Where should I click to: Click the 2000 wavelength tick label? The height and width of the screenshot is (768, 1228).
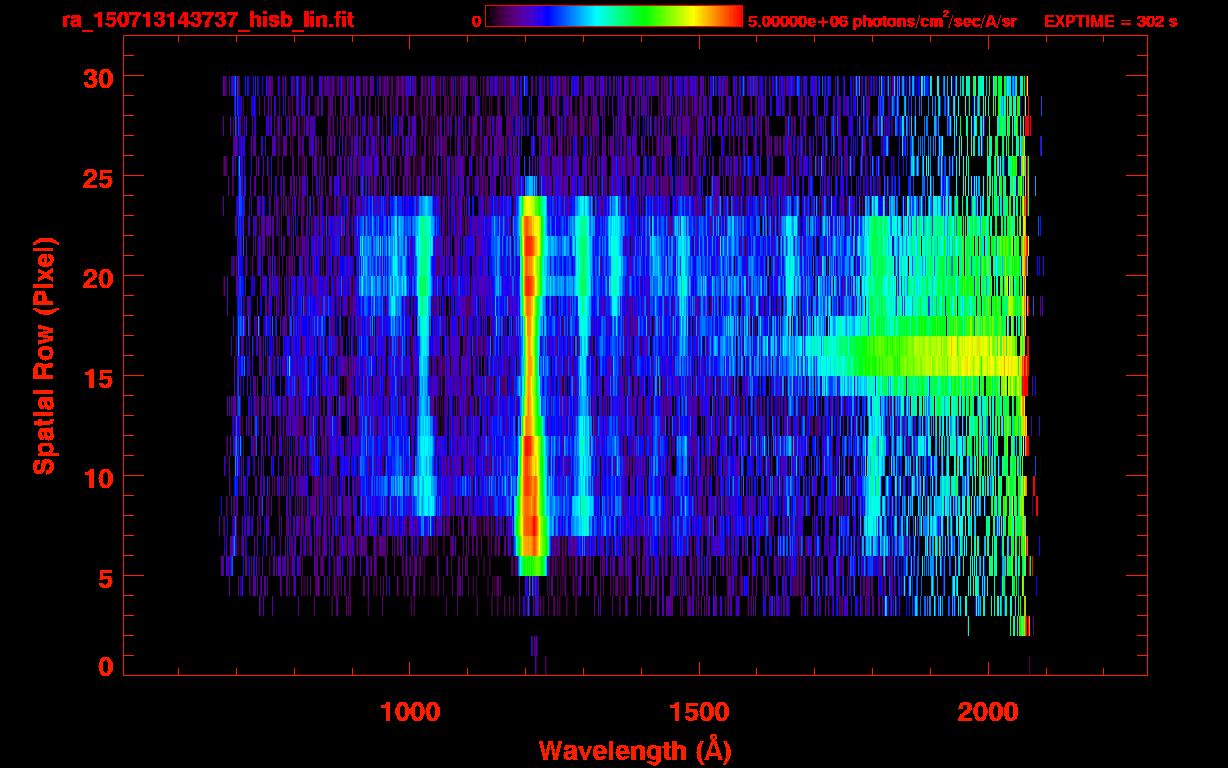coord(988,711)
